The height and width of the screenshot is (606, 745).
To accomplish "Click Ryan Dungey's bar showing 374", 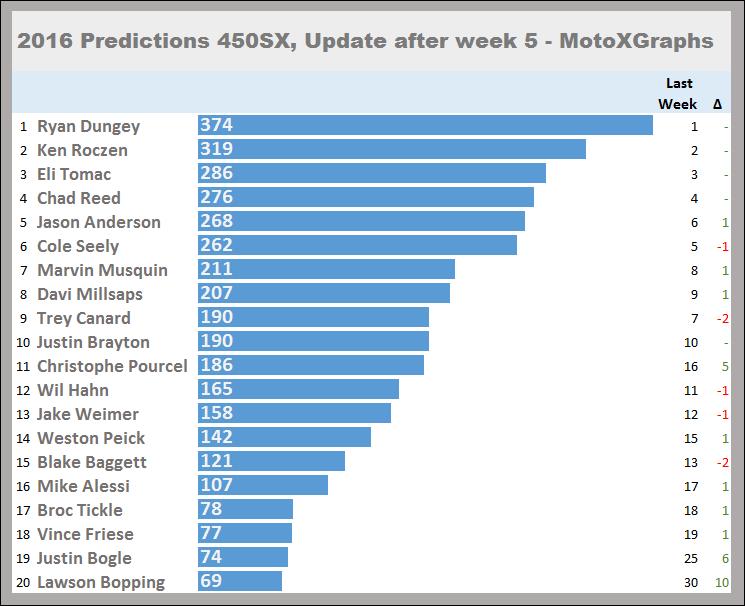I will click(425, 126).
